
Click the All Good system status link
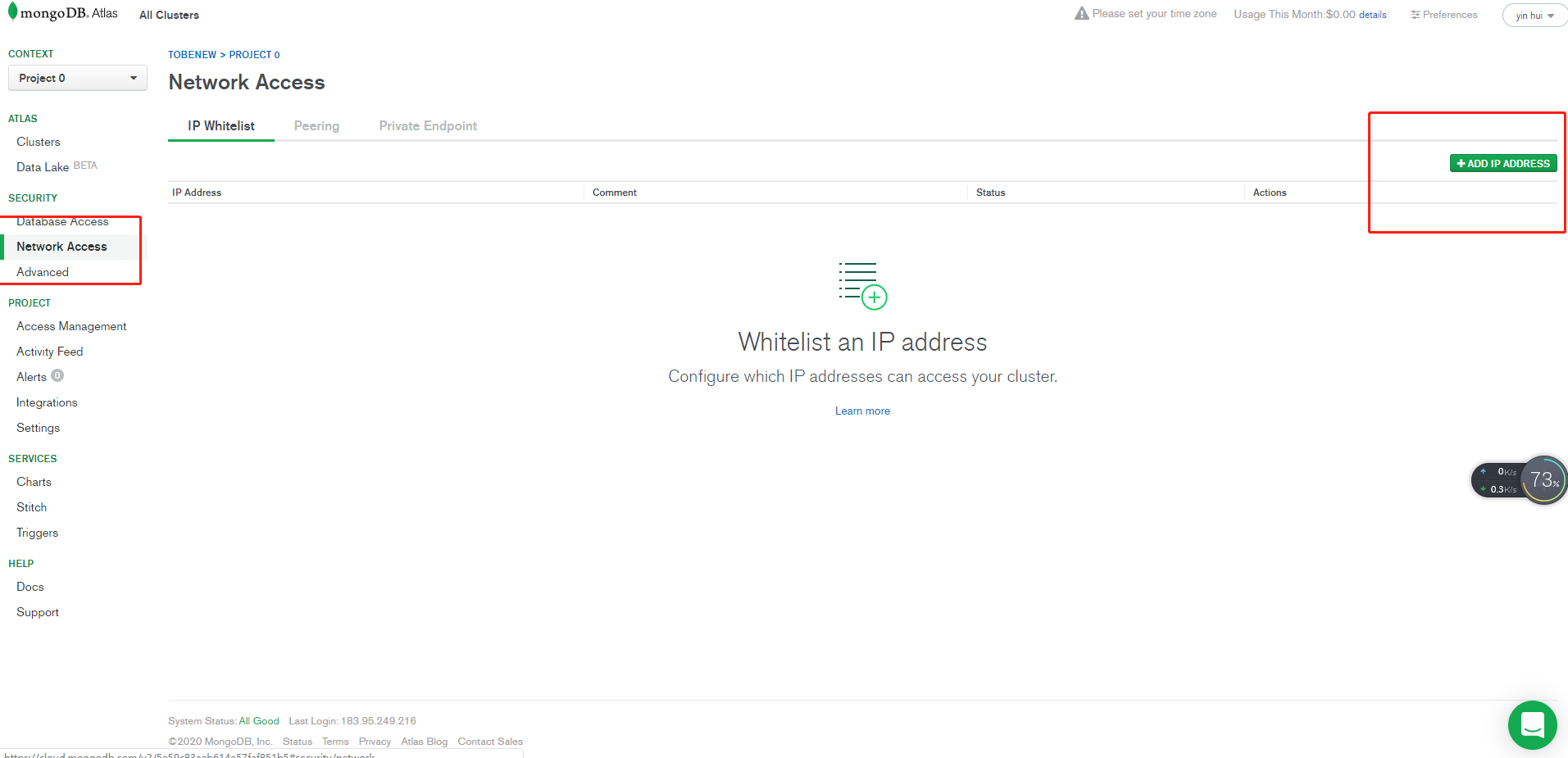click(x=259, y=721)
